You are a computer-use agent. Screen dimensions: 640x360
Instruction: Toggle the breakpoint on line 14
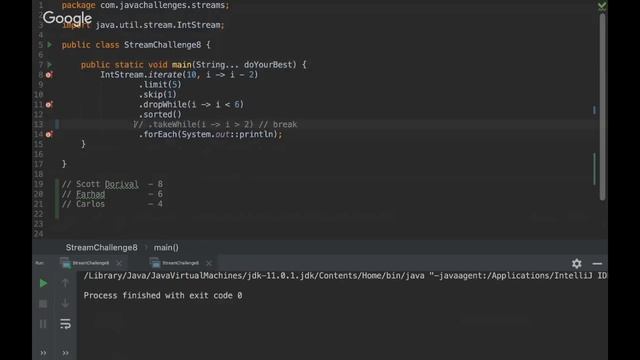click(49, 134)
